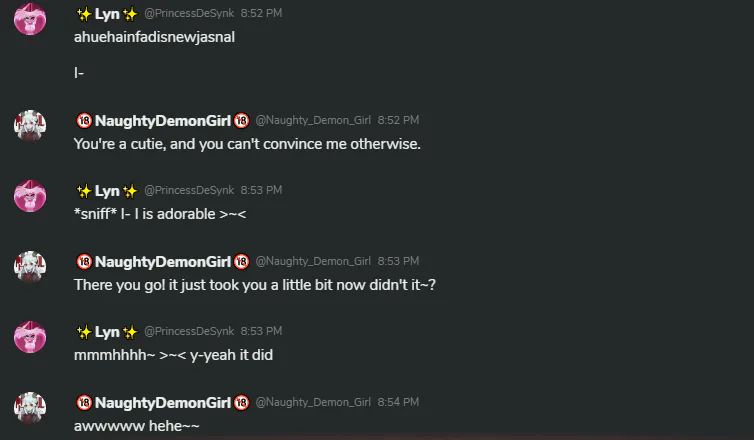Click the left 18+ badge beside NaughtyDemonGirl at 8:52
This screenshot has height=440, width=754.
[x=84, y=120]
